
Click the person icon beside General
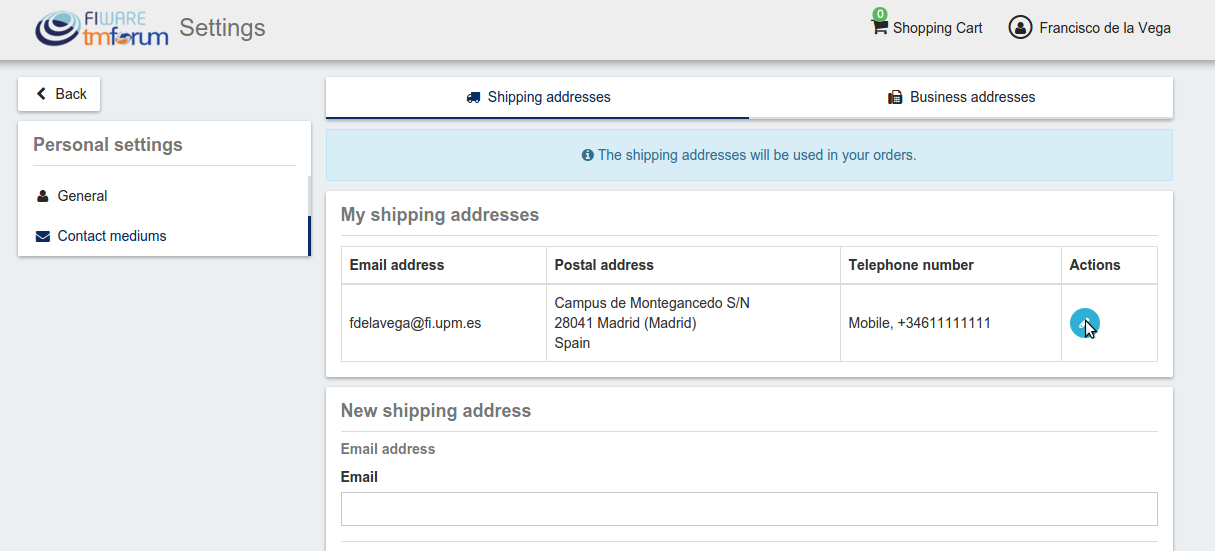(42, 196)
